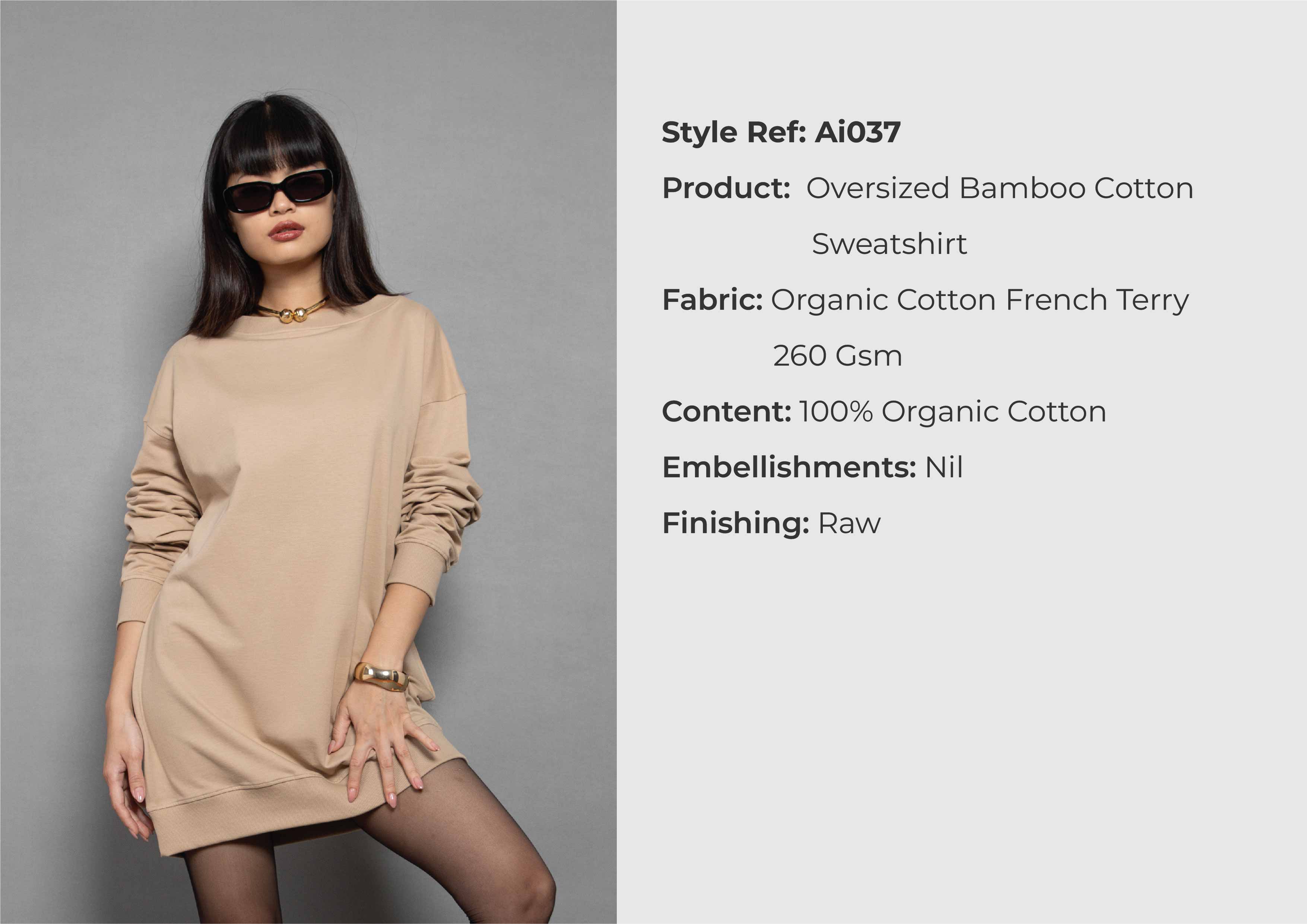Click the 260 Gsm value
1307x924 pixels.
(x=837, y=356)
